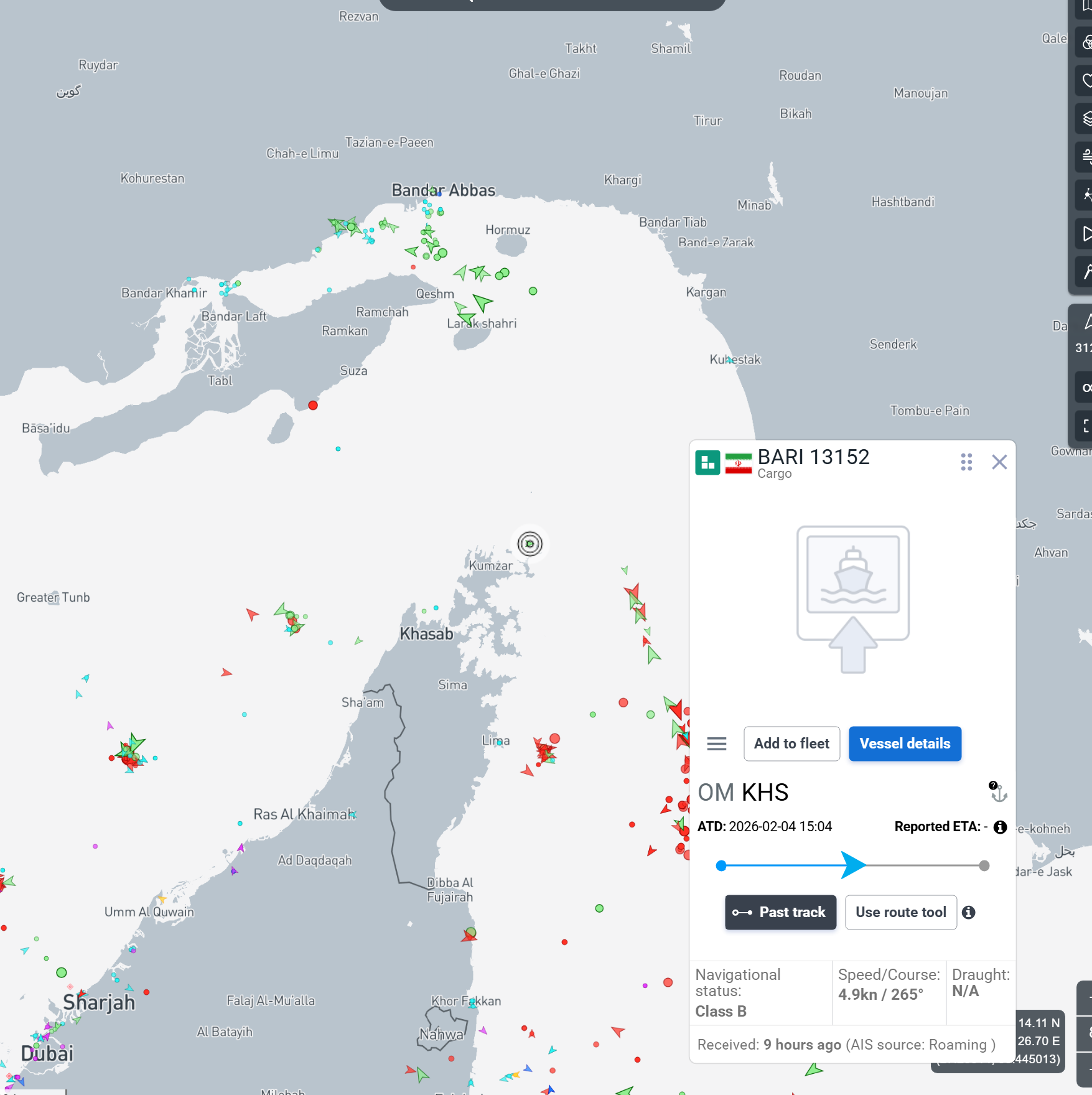
Task: Click the BARI 13152 vessel name
Action: (x=813, y=457)
